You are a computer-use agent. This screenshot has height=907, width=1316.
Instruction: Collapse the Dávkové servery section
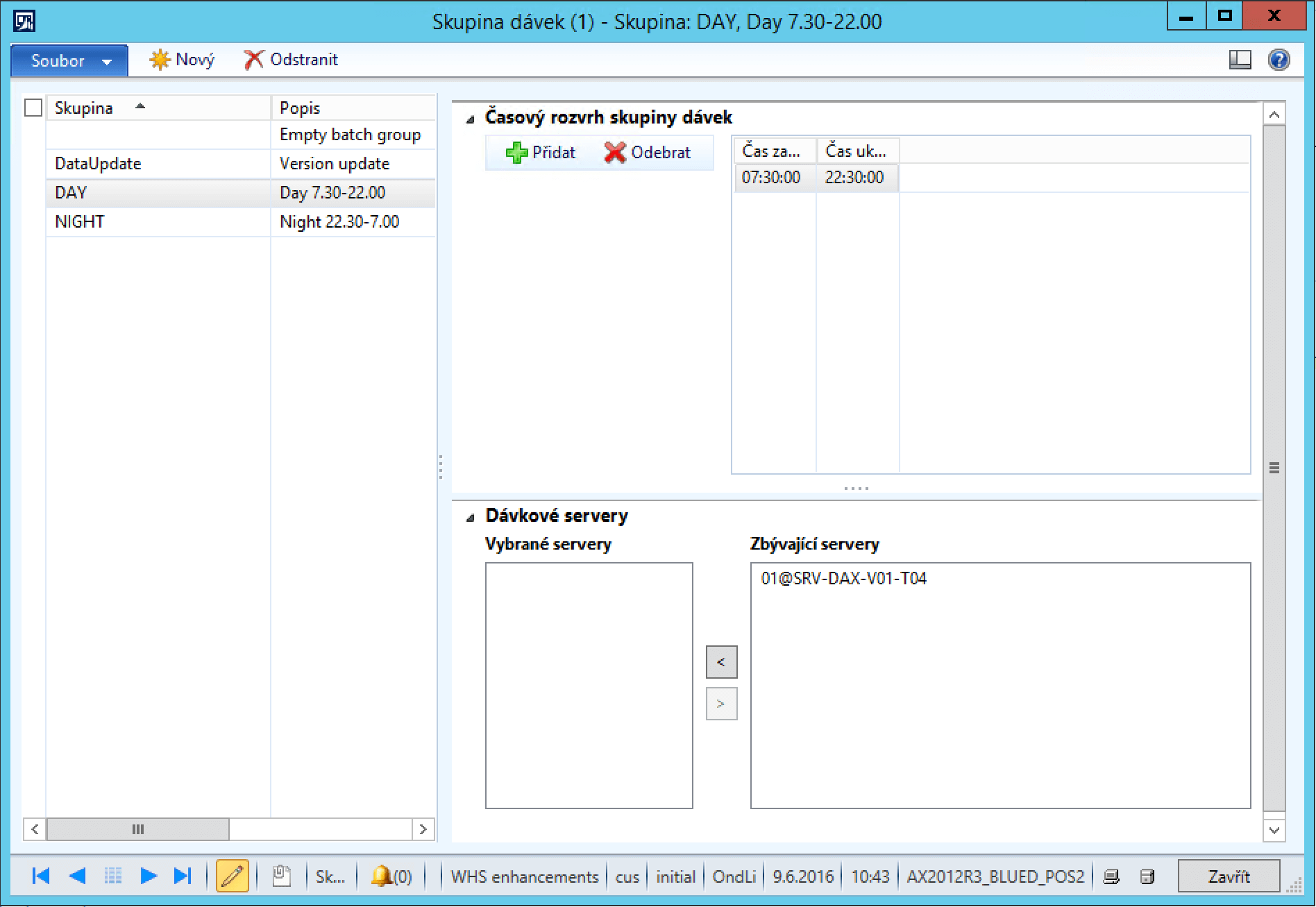click(x=471, y=517)
